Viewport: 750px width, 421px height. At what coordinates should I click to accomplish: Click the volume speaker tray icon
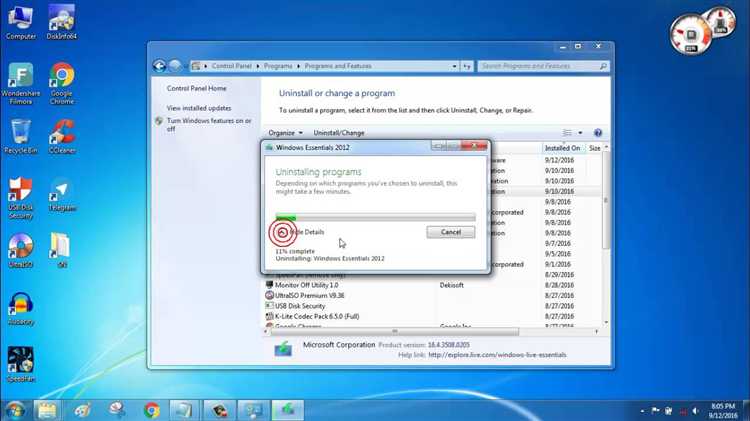click(x=695, y=410)
